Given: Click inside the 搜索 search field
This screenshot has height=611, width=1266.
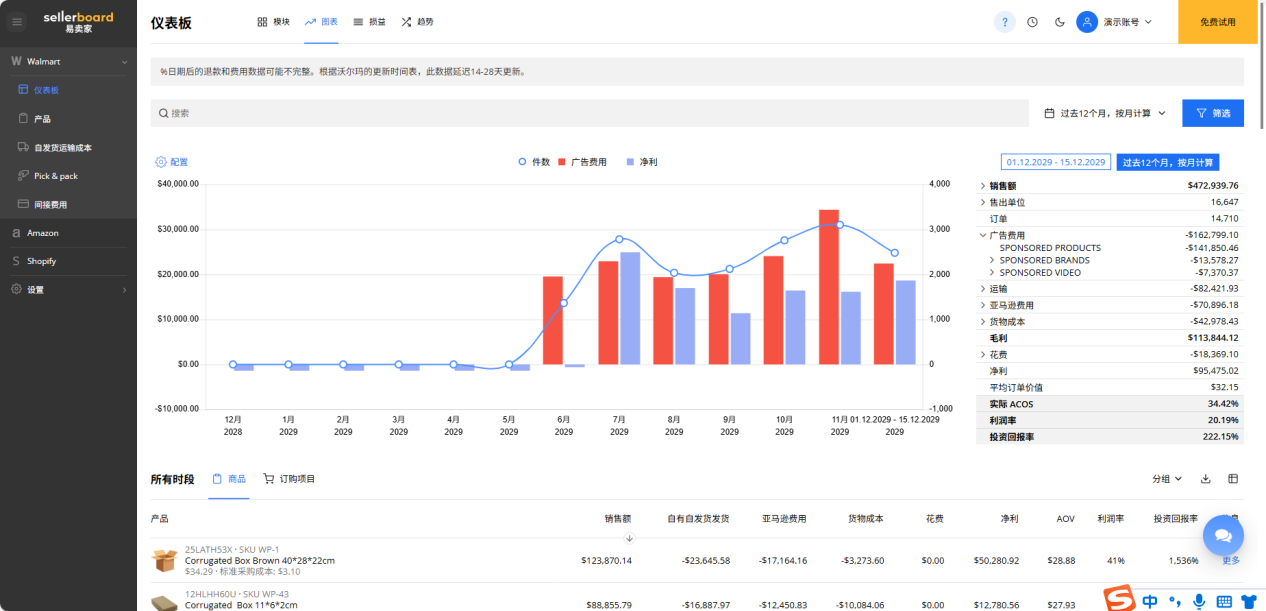Looking at the screenshot, I should (x=400, y=112).
